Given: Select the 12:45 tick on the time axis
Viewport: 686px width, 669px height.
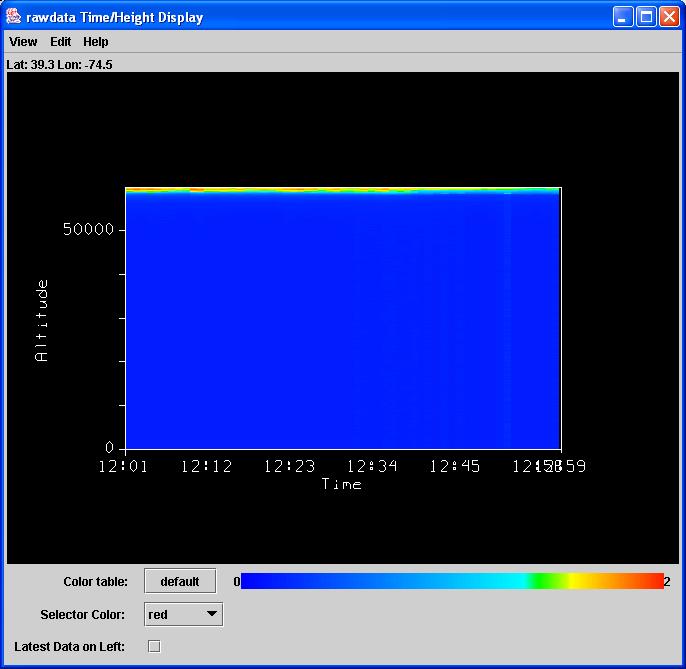Looking at the screenshot, I should pos(454,466).
